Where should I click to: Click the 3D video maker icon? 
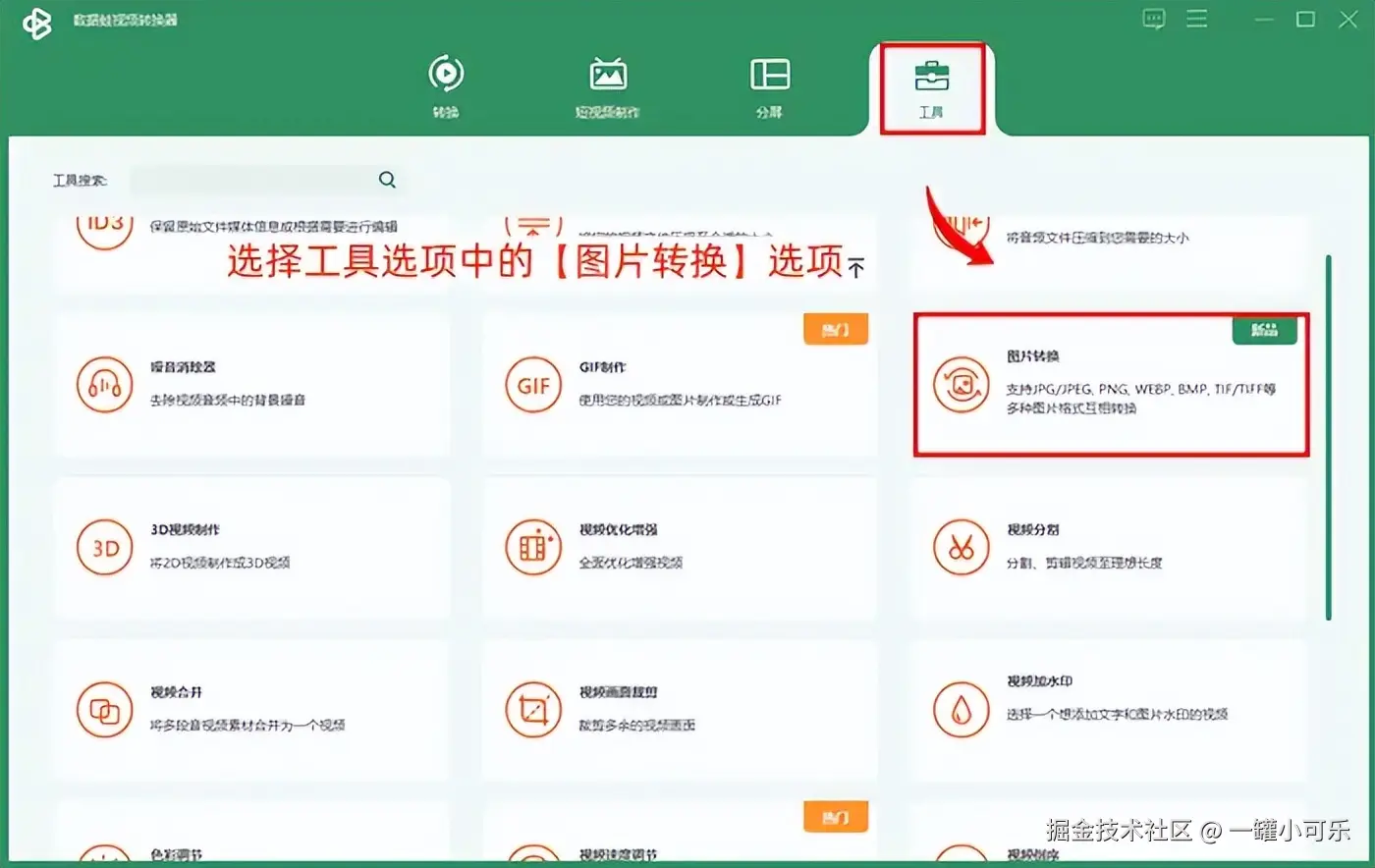[104, 547]
